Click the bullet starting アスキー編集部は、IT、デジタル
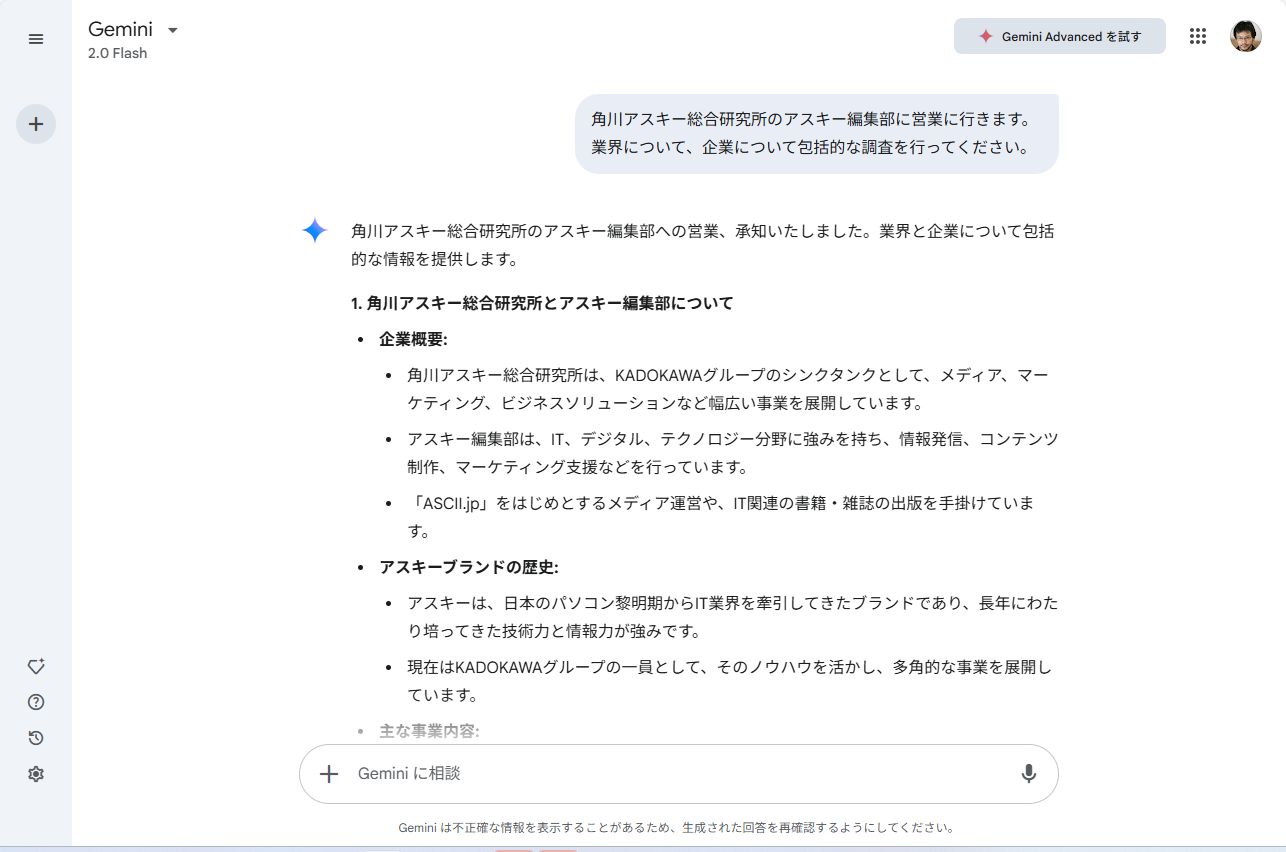This screenshot has height=852, width=1286. tap(733, 453)
